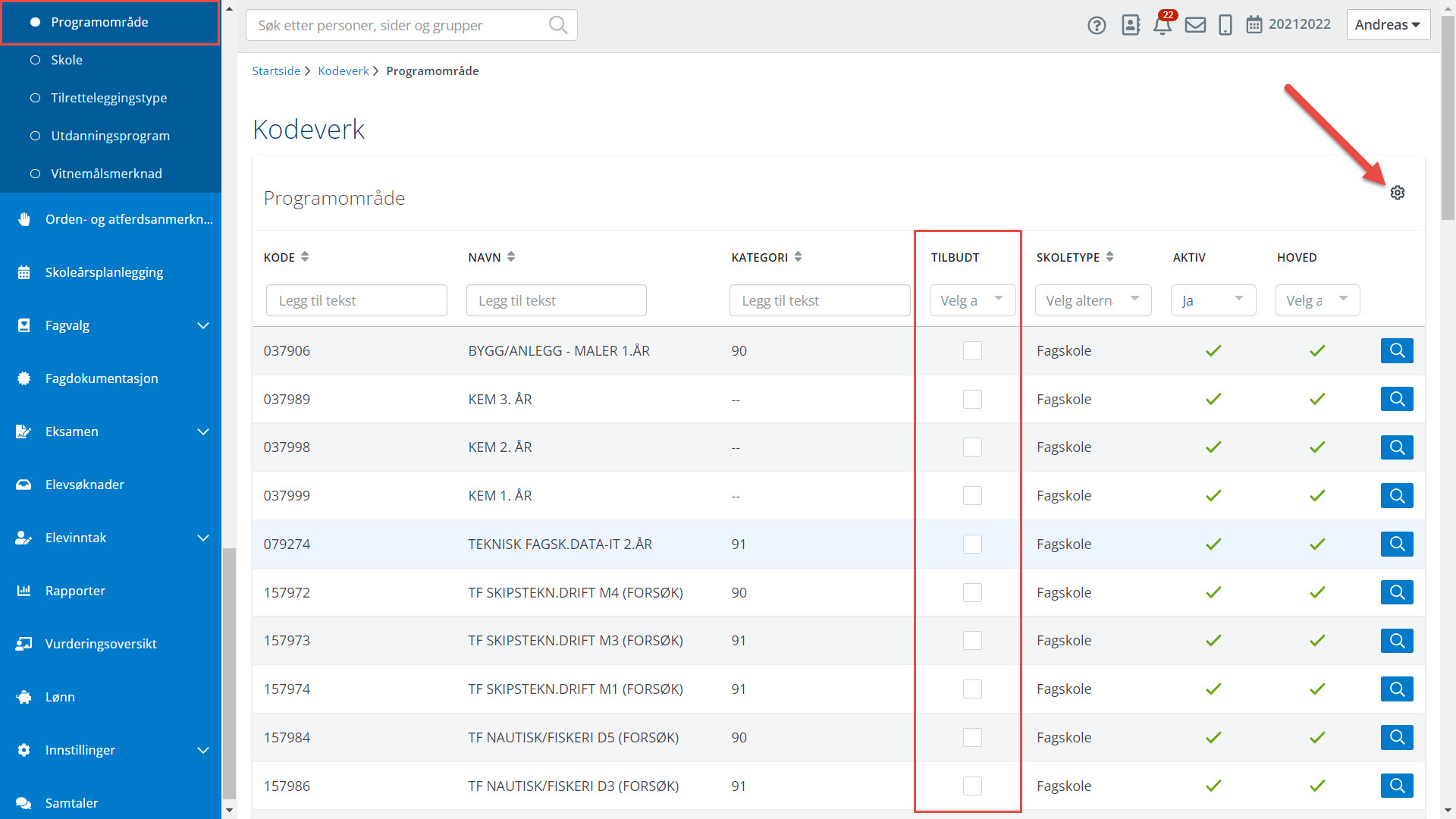Sort table by NAVN column arrows
Viewport: 1456px width, 819px height.
511,257
